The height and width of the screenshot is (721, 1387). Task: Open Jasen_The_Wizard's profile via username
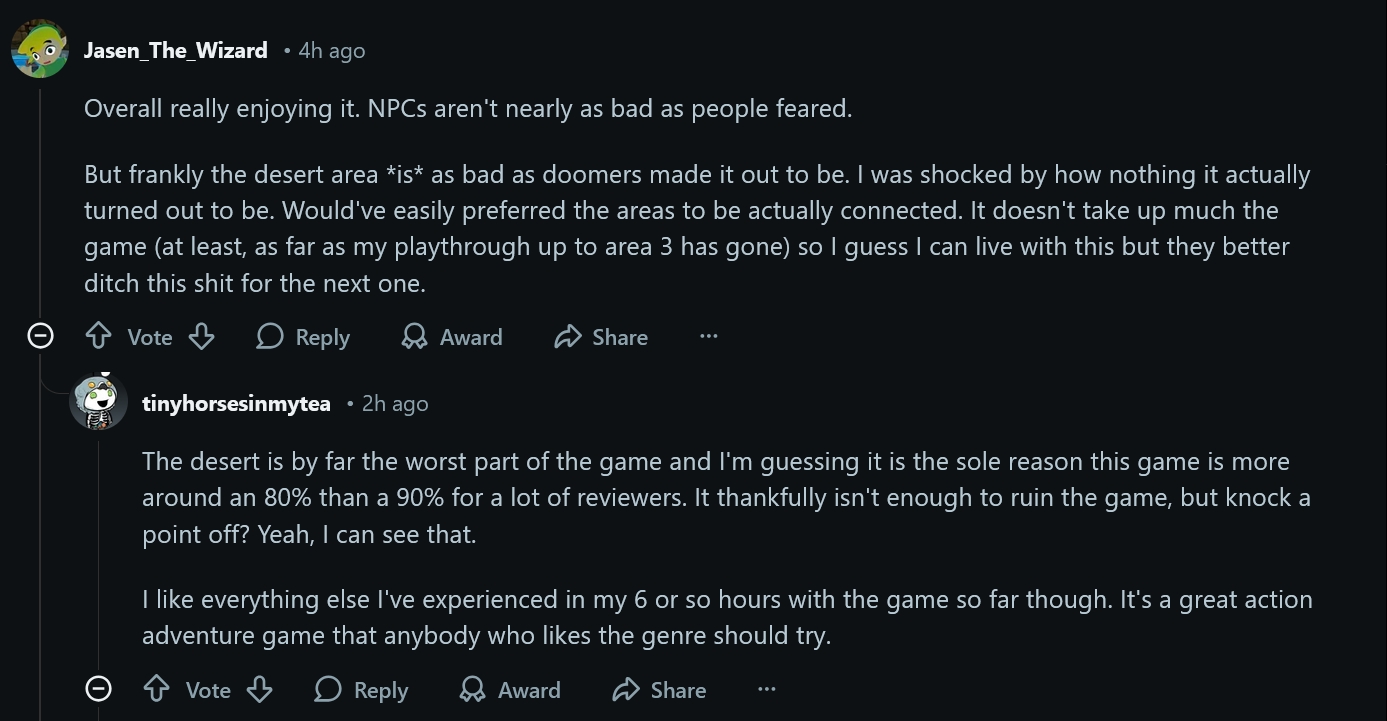tap(176, 50)
